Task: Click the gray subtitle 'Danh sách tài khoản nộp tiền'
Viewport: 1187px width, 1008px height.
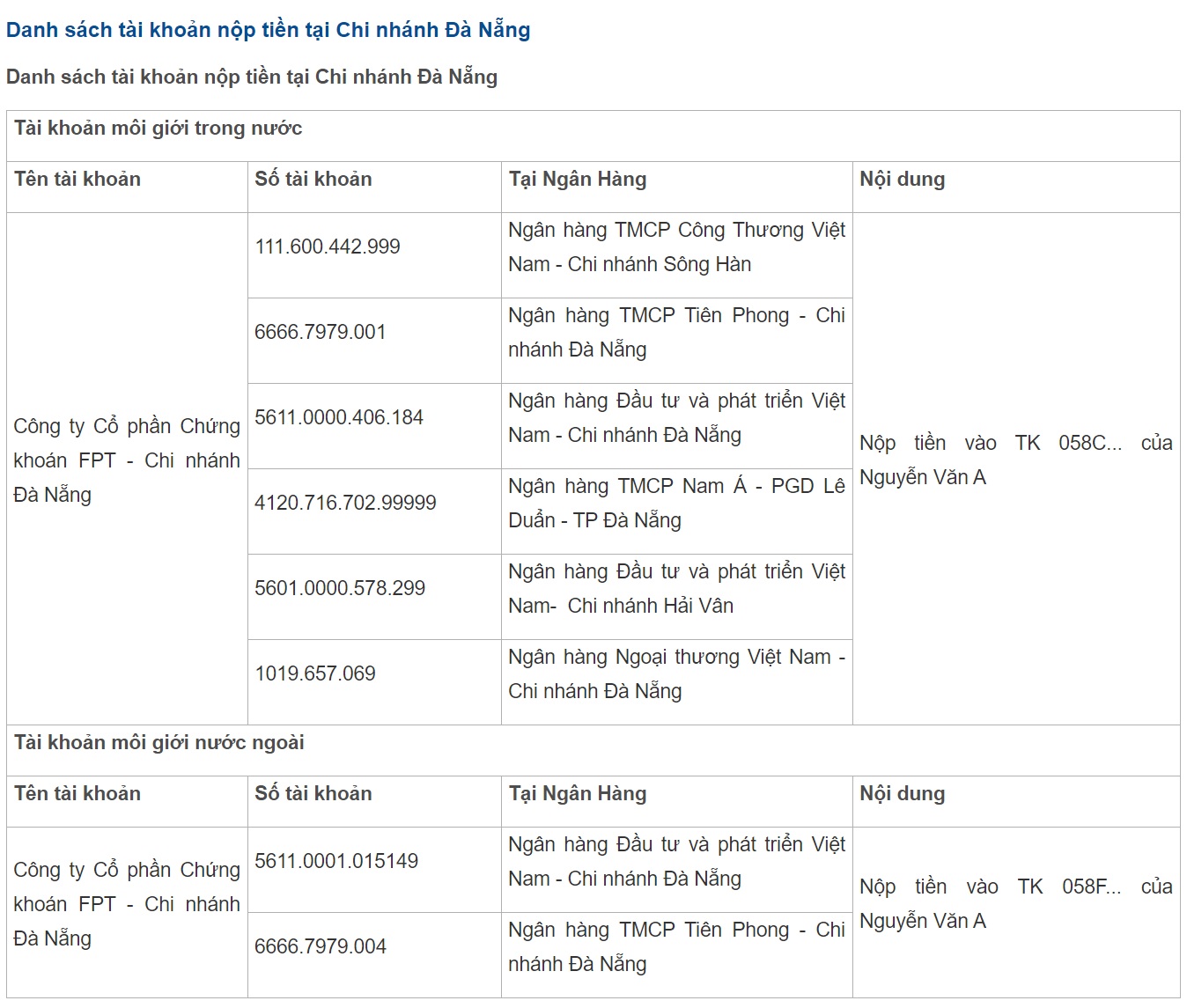Action: point(251,77)
